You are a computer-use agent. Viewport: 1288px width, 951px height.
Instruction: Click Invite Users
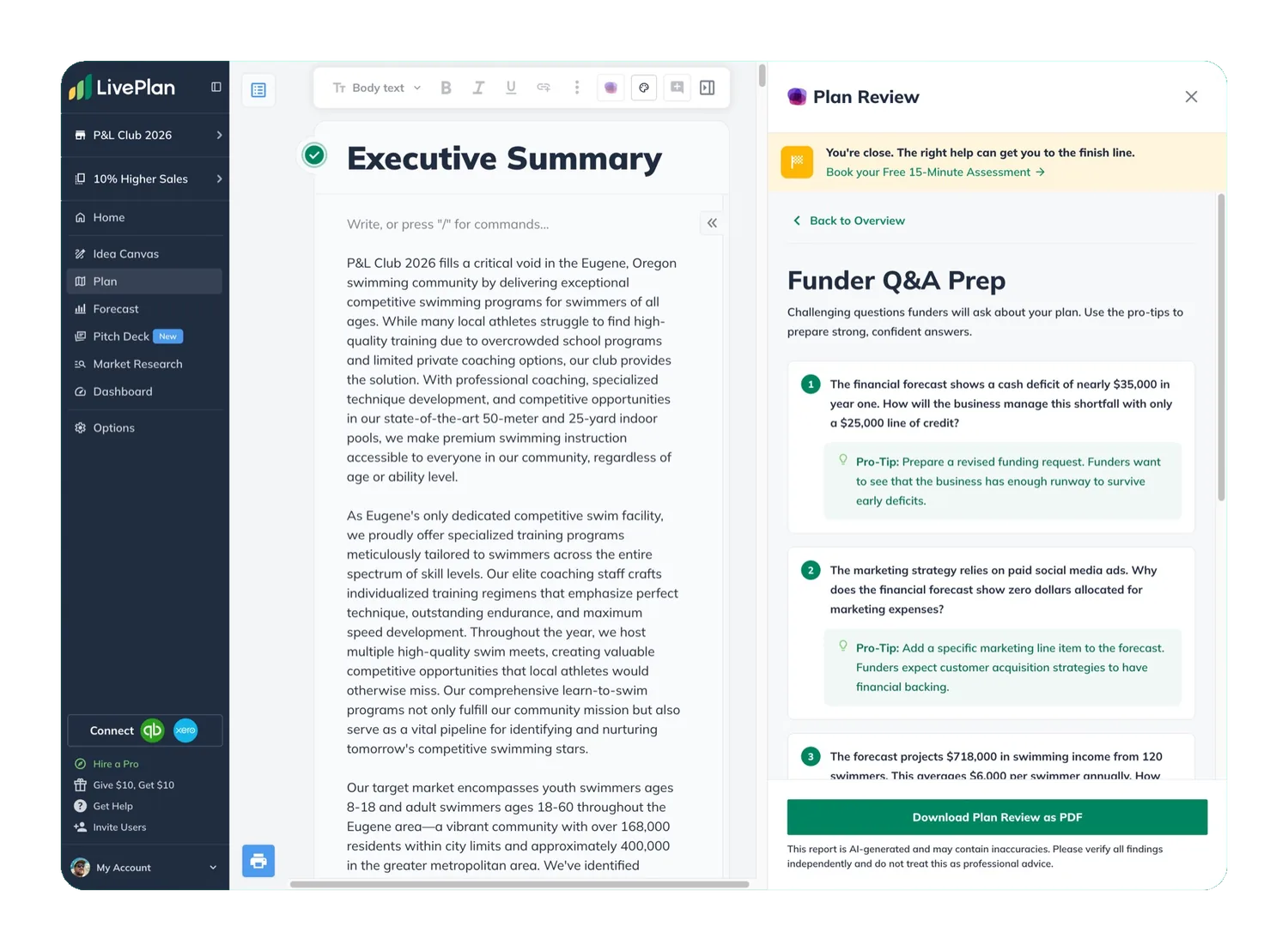111,827
